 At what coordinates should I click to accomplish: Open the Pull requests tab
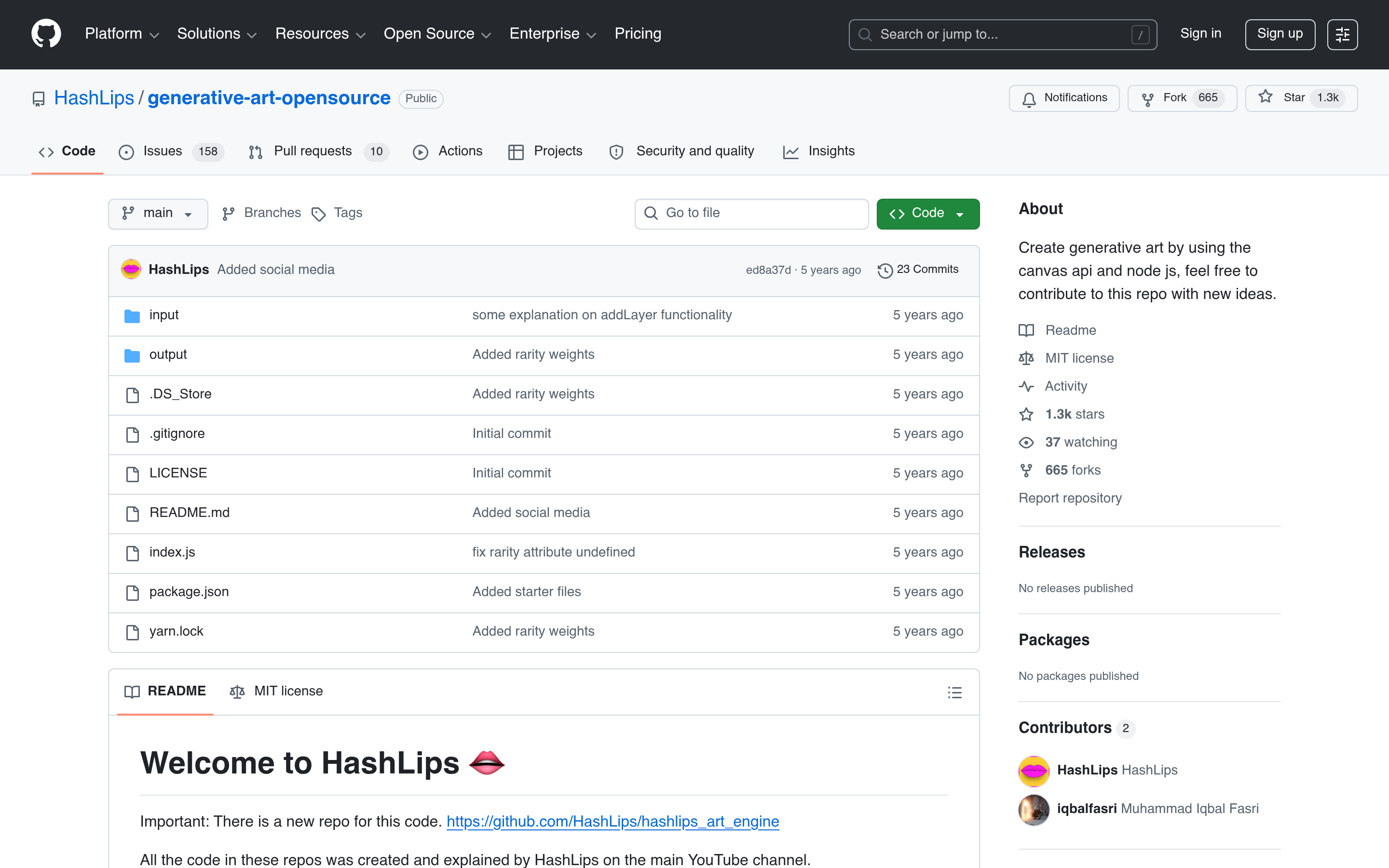tap(318, 151)
